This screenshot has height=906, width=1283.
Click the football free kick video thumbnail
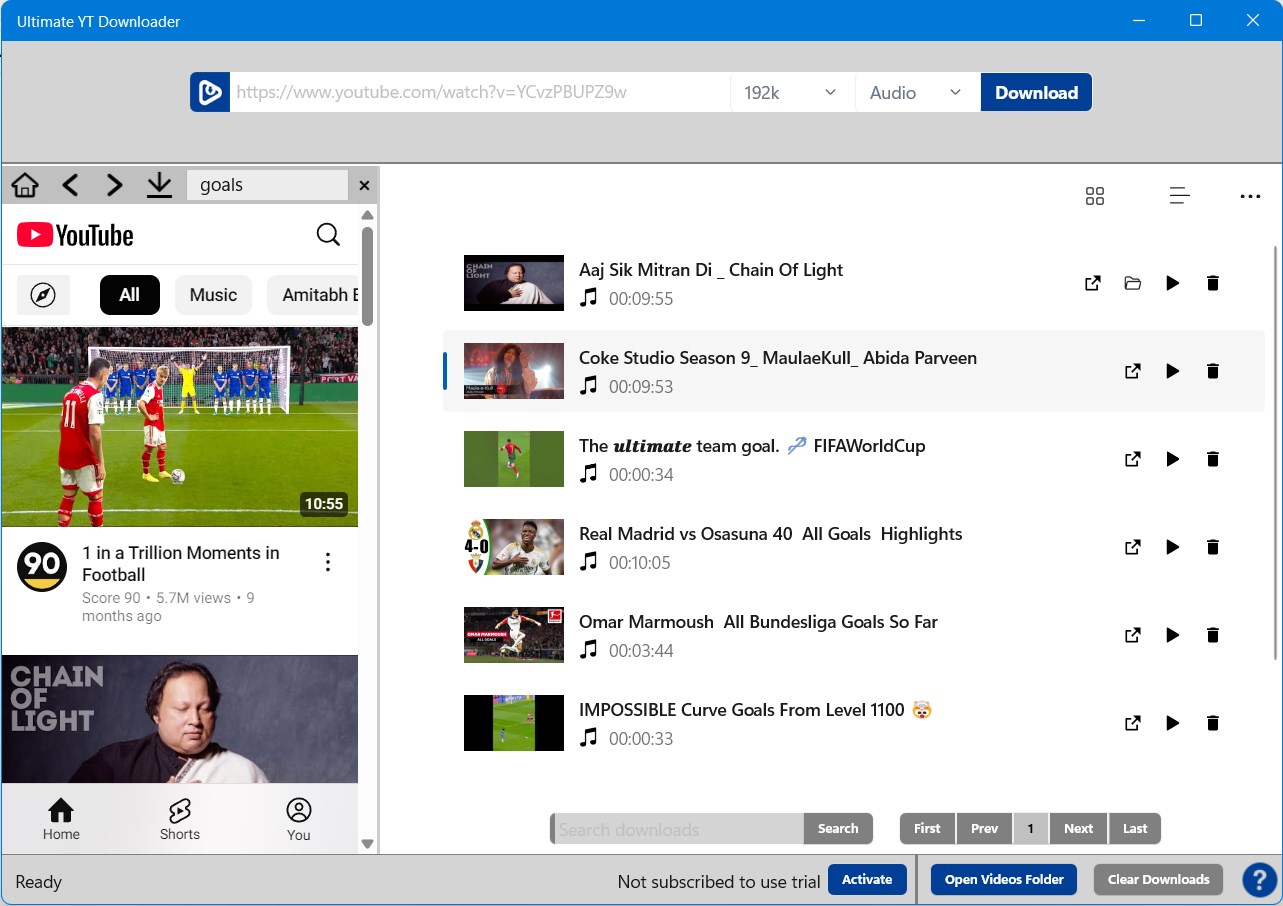(180, 427)
